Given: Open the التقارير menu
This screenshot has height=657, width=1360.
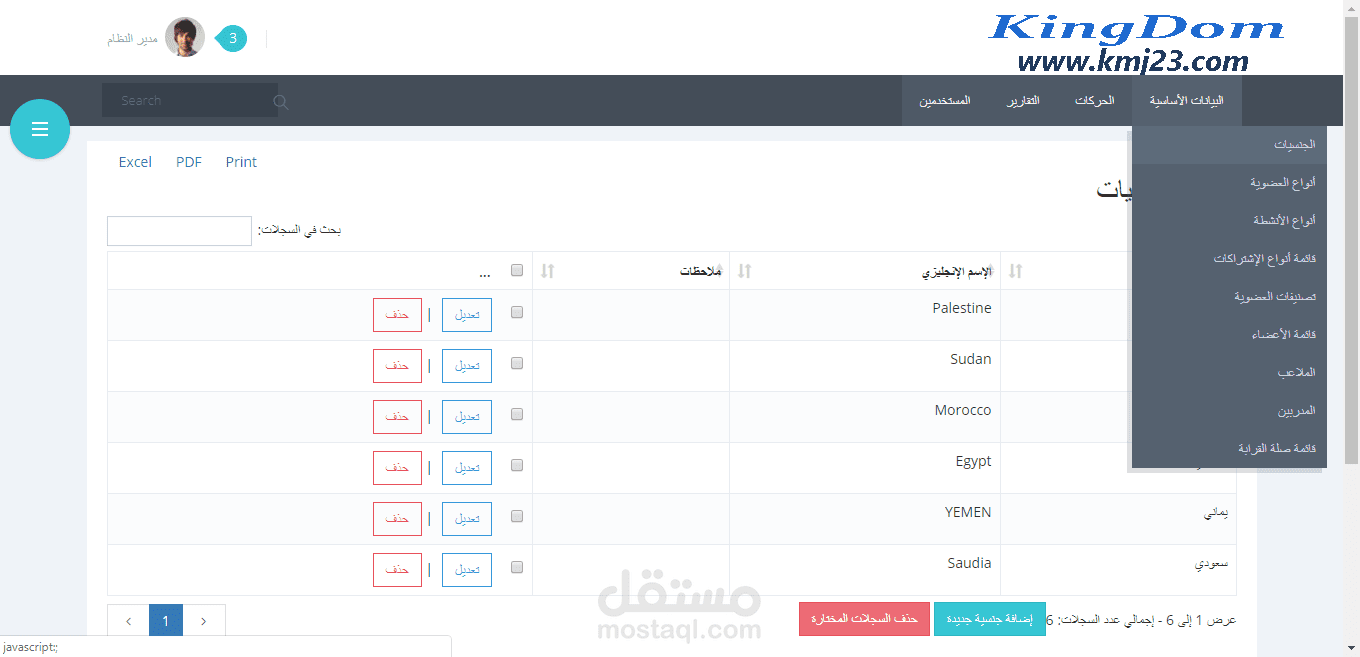Looking at the screenshot, I should [1023, 101].
